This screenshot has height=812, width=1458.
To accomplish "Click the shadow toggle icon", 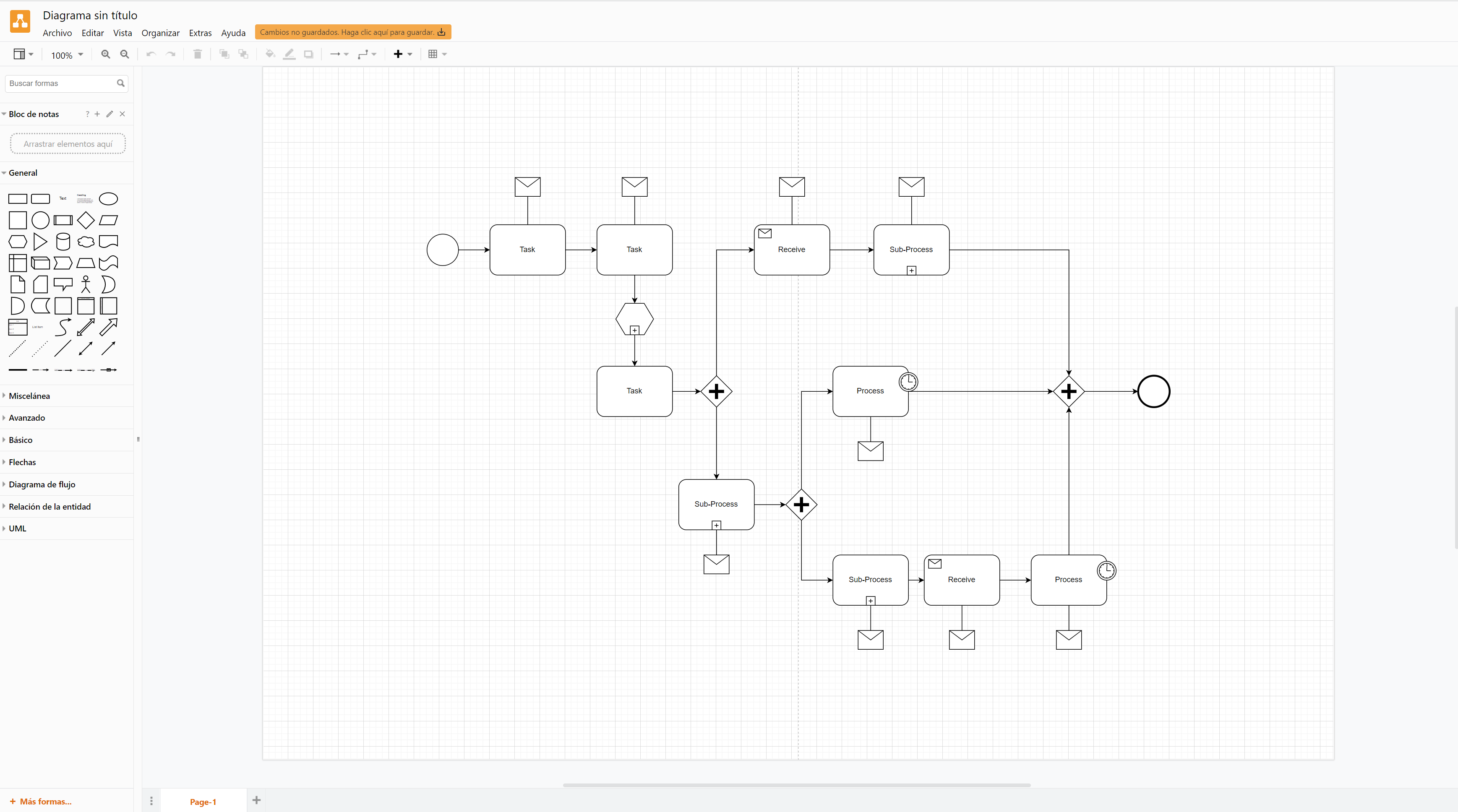I will coord(308,55).
